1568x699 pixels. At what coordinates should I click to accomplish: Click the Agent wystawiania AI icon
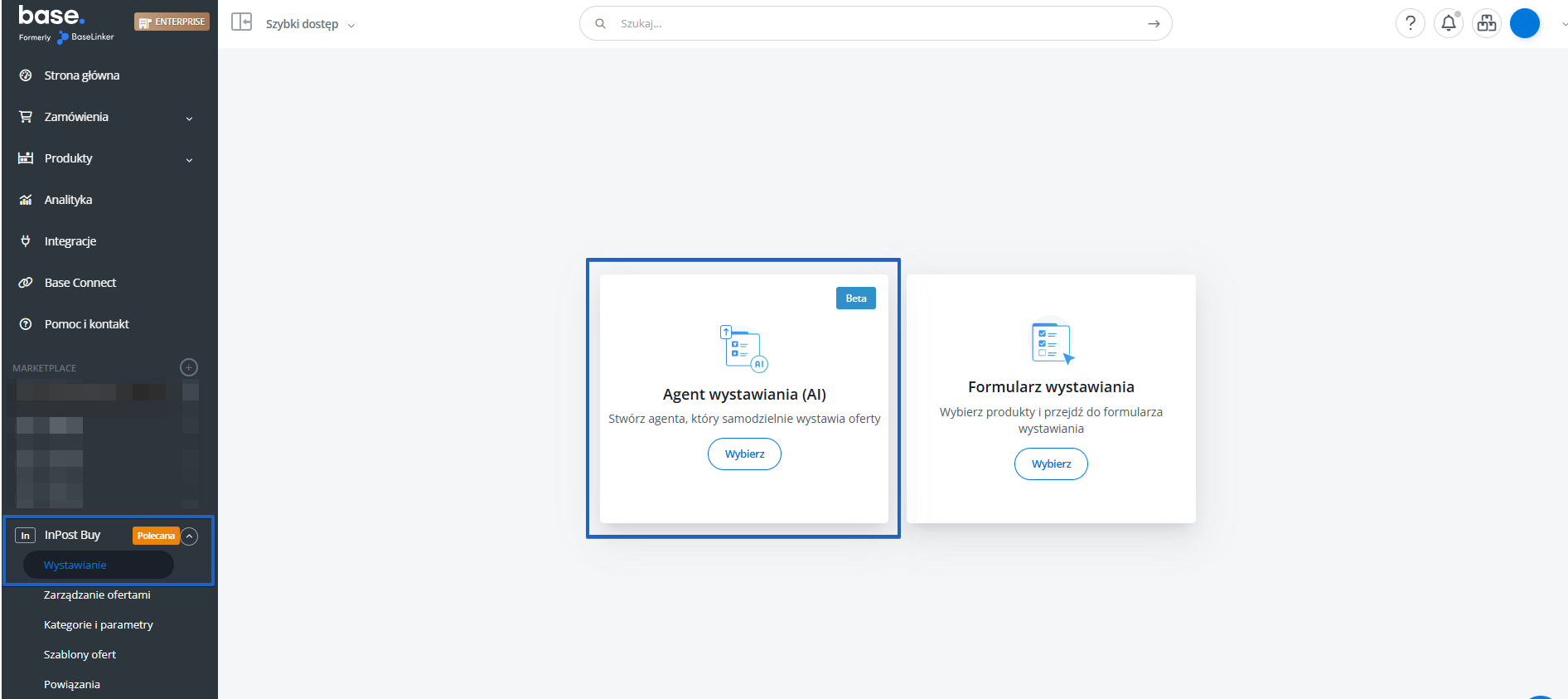(743, 348)
